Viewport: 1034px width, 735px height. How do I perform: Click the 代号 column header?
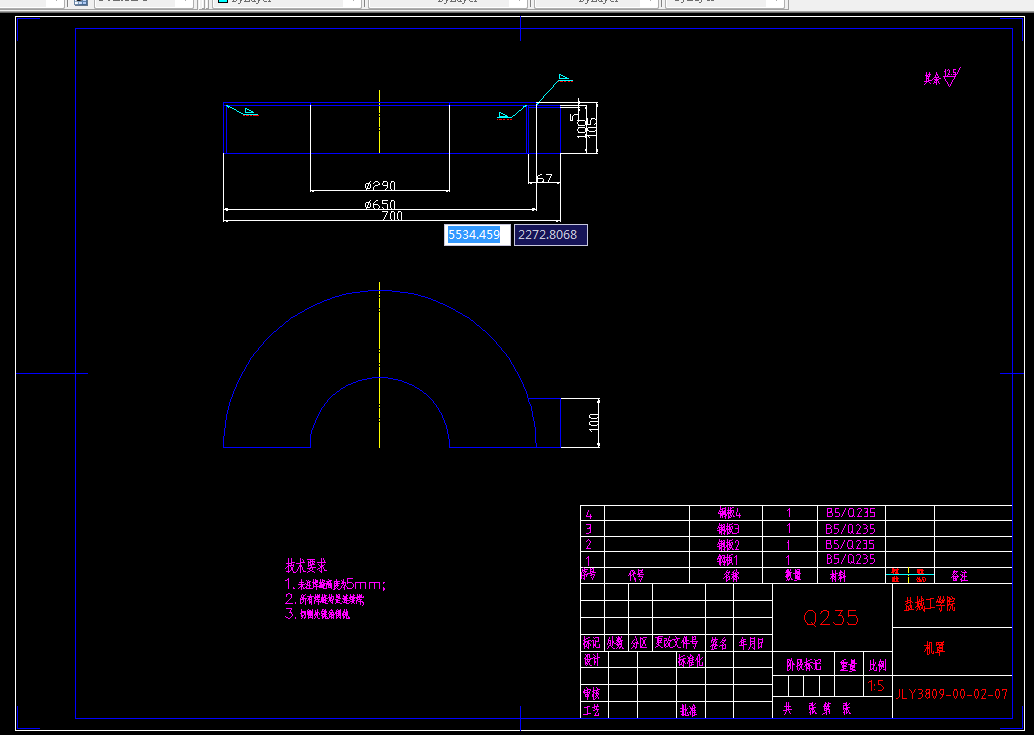[636, 575]
